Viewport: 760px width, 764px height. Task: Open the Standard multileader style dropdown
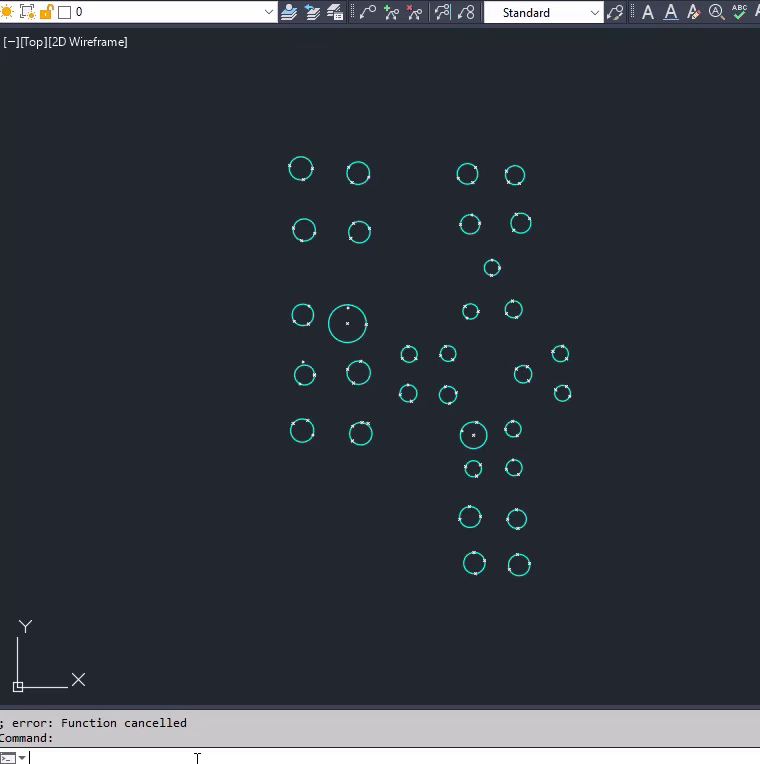tap(543, 13)
